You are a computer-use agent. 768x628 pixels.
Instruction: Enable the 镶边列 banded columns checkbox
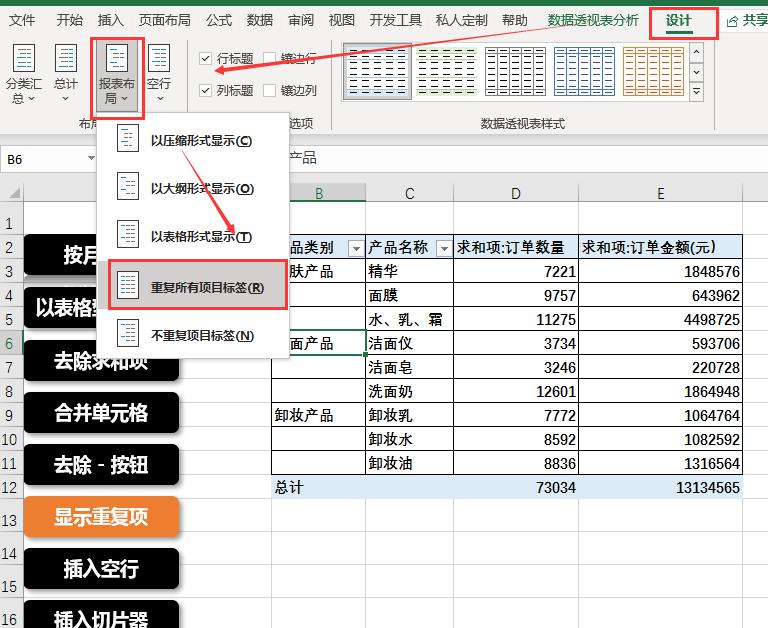[269, 91]
